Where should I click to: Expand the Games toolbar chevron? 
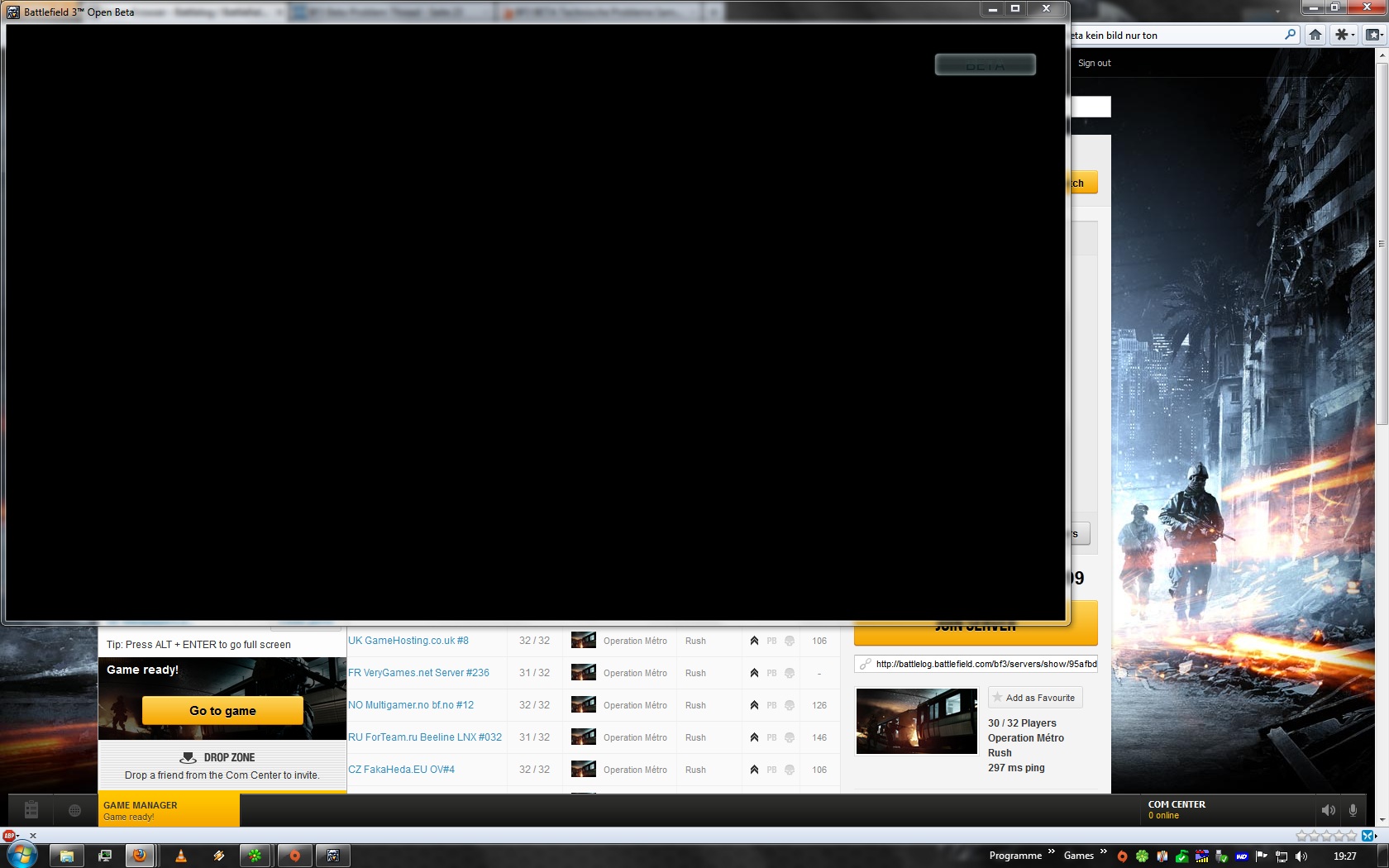[x=1103, y=851]
